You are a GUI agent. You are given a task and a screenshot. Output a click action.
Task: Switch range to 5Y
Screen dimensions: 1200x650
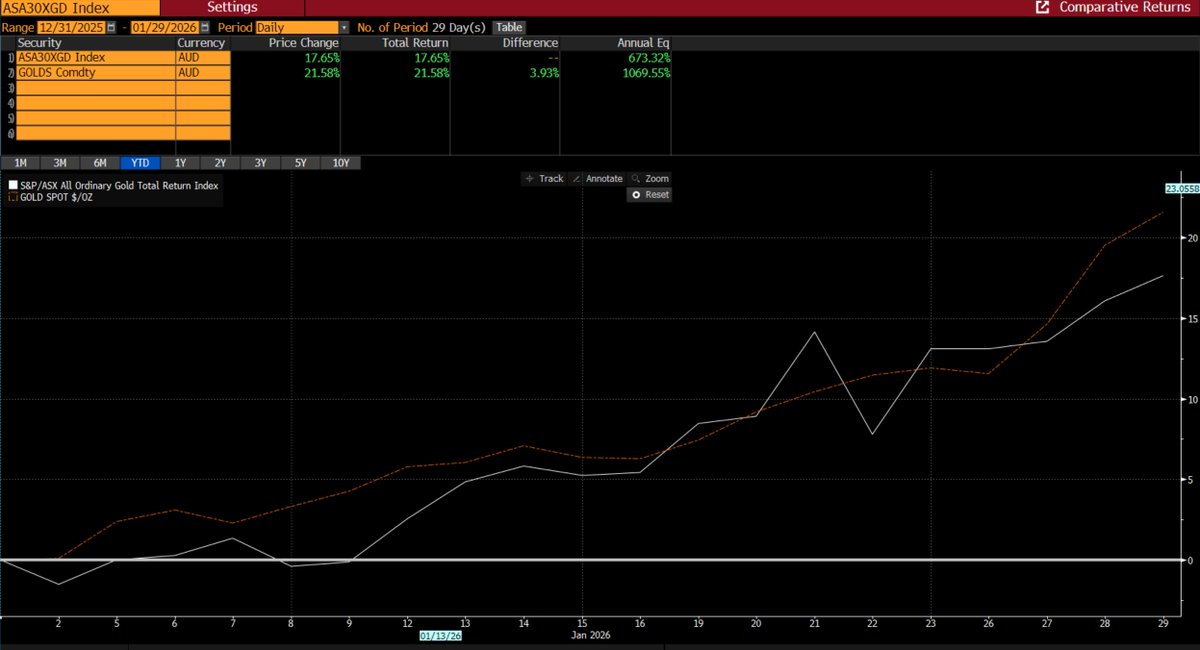[299, 162]
